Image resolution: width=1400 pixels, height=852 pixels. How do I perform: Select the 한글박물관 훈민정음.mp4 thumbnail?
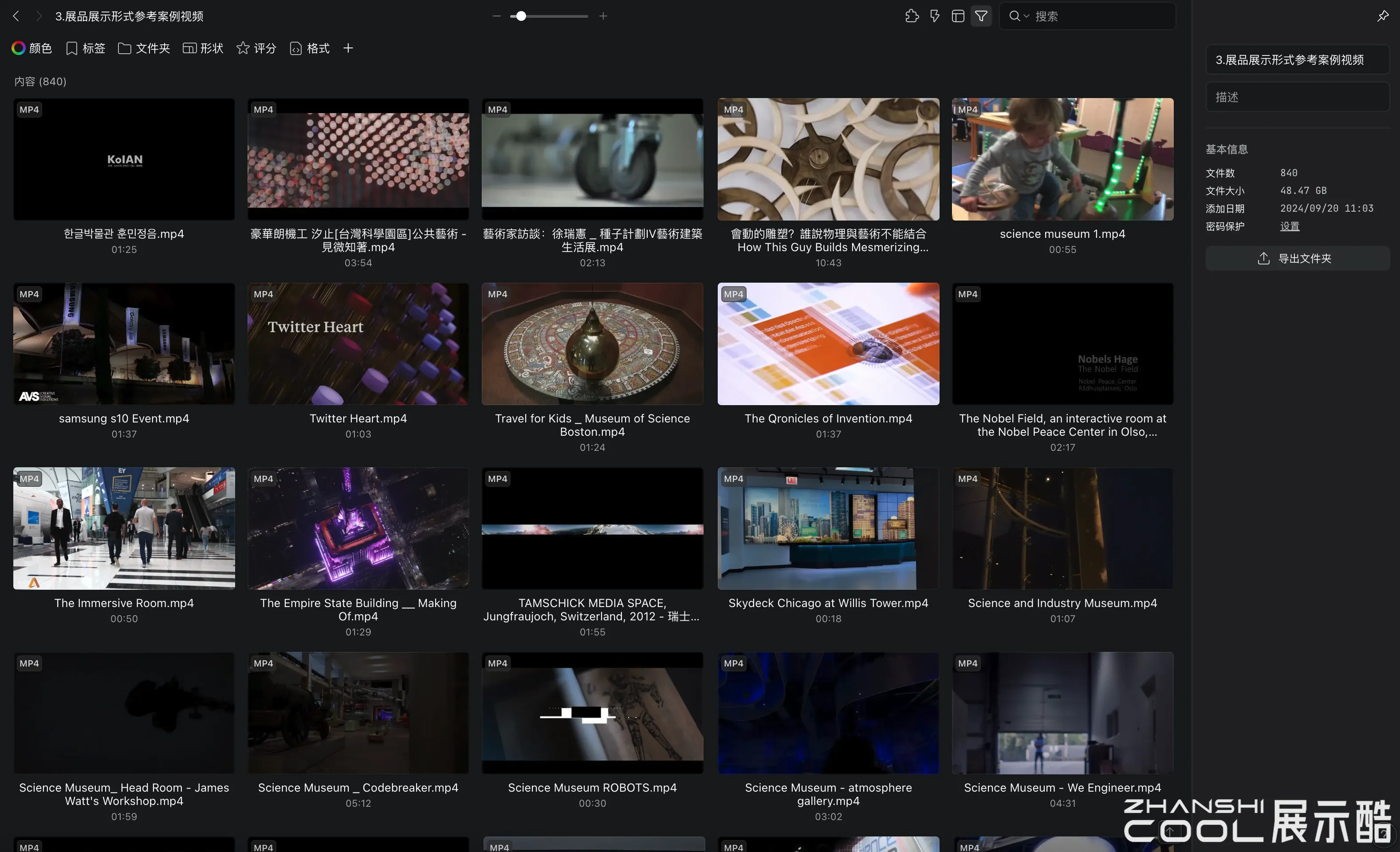(x=124, y=159)
